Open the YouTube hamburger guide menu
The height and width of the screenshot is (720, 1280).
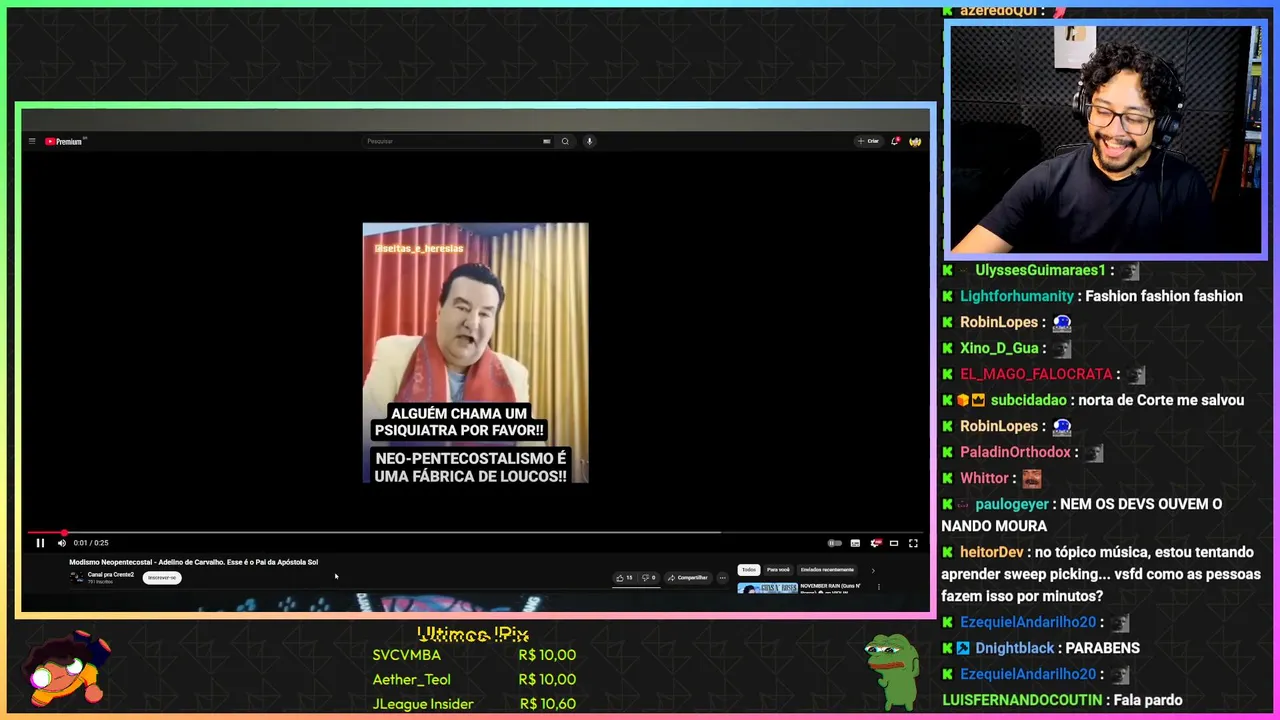pos(32,141)
